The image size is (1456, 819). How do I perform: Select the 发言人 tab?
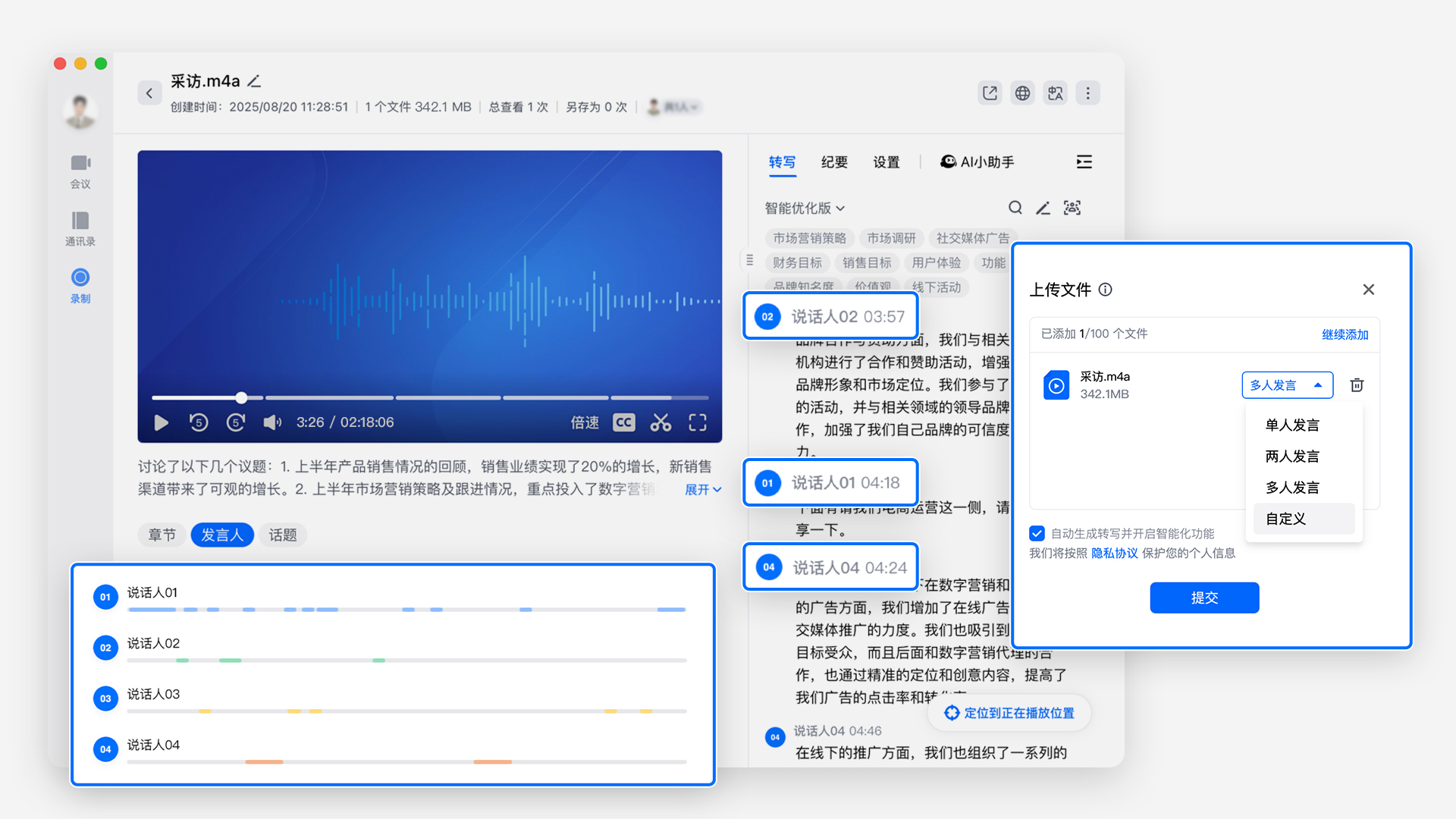coord(222,535)
